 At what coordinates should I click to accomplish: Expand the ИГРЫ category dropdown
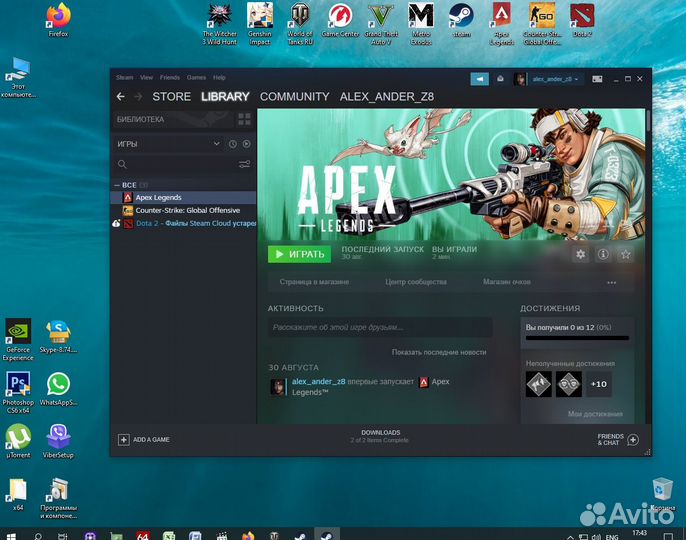point(168,144)
